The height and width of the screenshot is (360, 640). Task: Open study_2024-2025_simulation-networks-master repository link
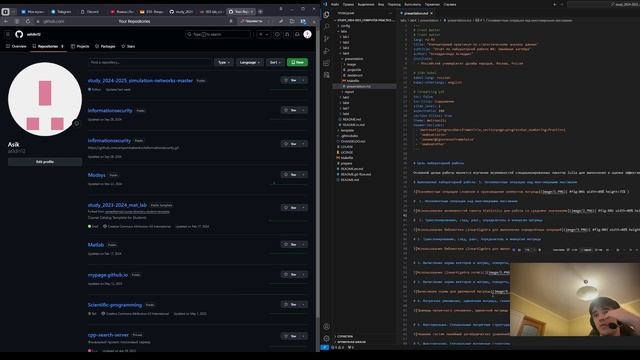140,81
